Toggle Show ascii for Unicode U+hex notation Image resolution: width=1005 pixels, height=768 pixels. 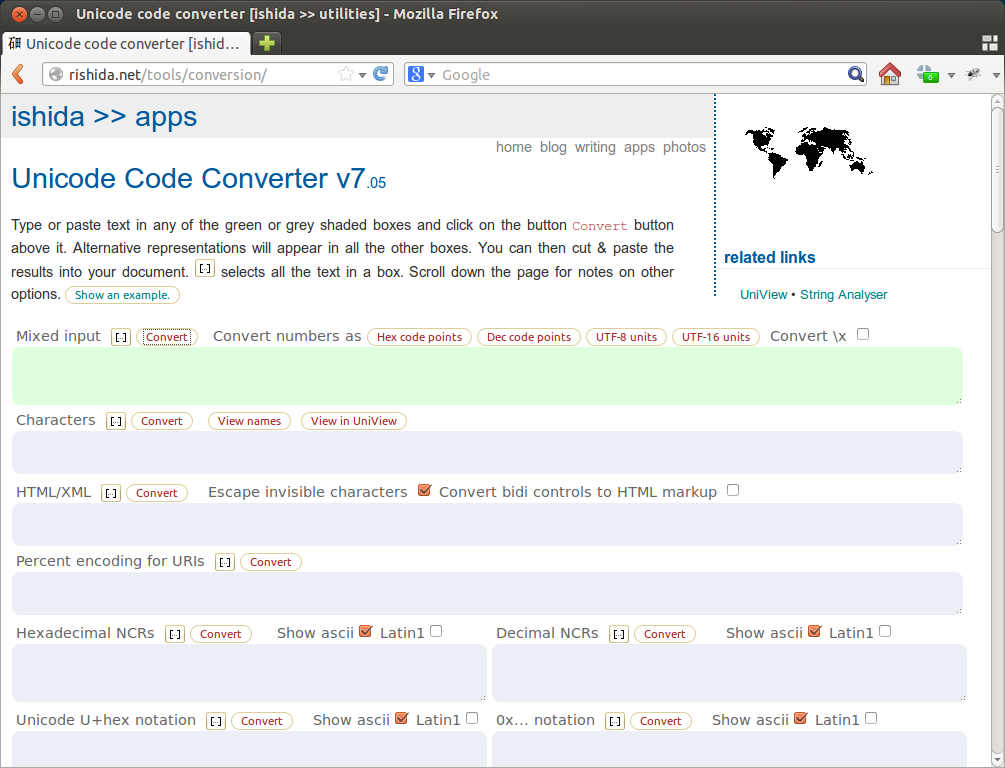point(401,718)
